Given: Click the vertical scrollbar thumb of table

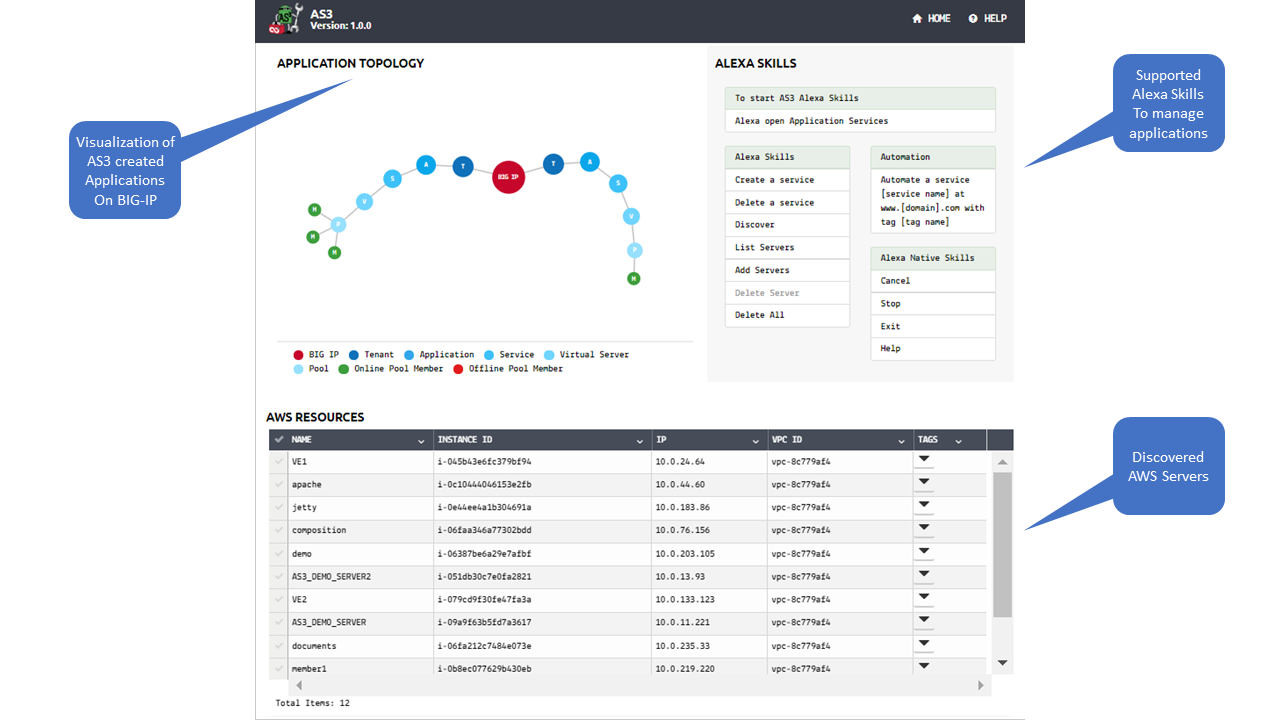Looking at the screenshot, I should [1003, 545].
